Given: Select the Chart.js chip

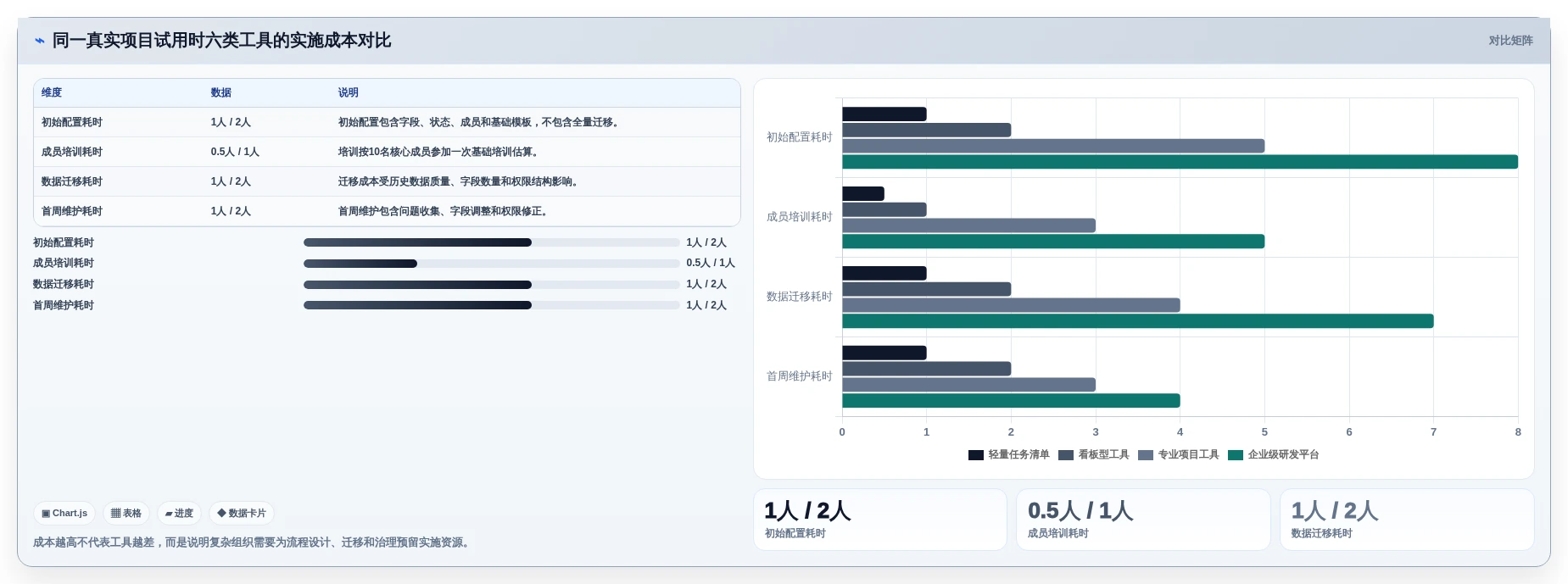Looking at the screenshot, I should click(x=64, y=513).
